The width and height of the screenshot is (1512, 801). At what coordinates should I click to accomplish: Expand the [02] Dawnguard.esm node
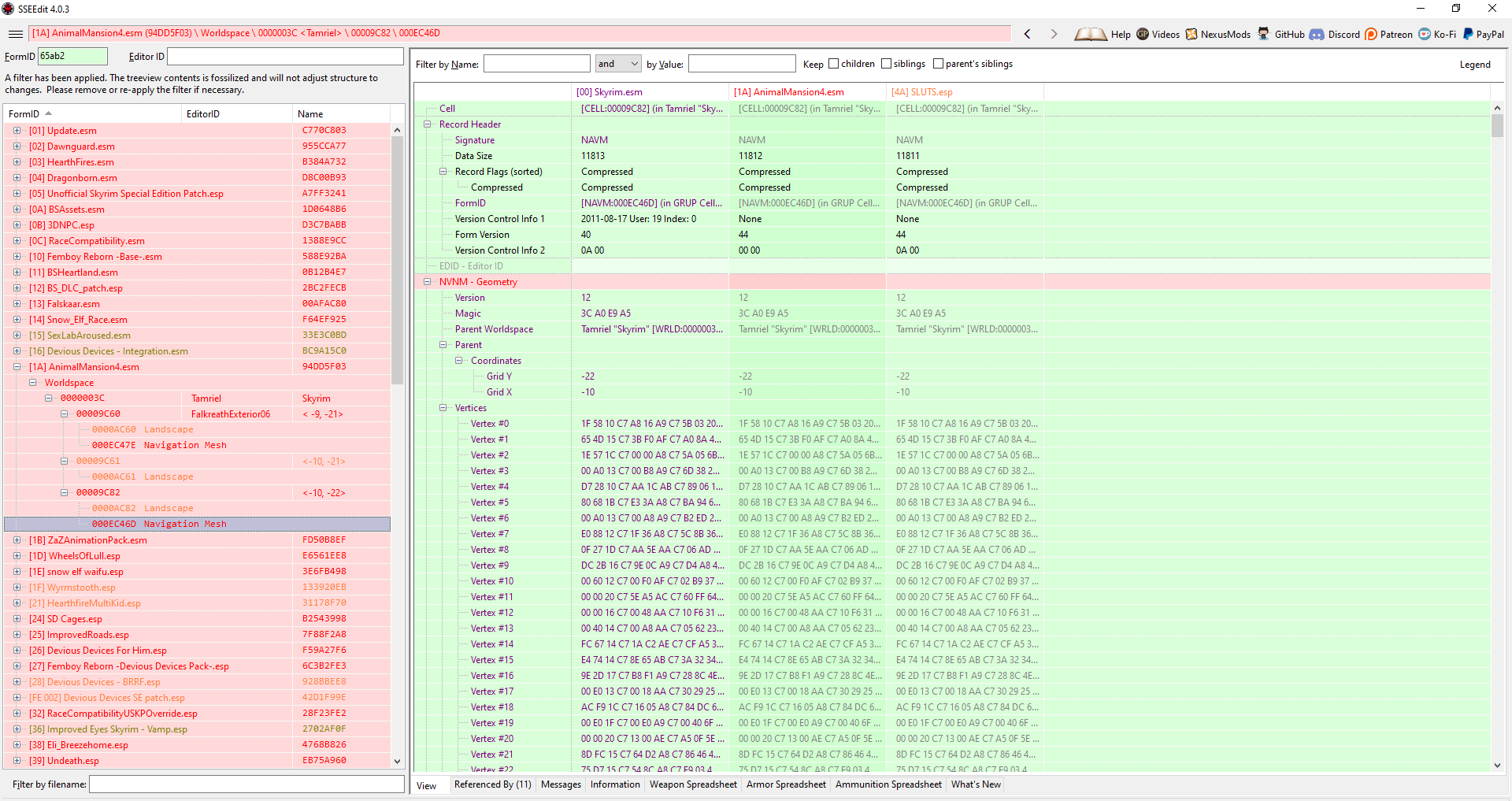click(x=17, y=146)
